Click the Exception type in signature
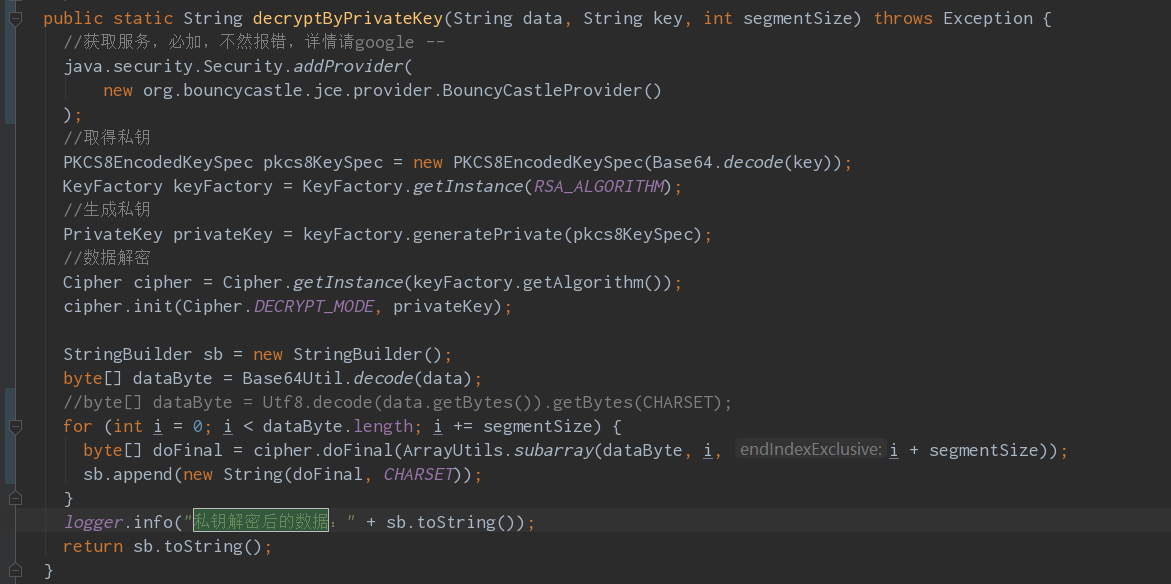This screenshot has height=584, width=1171. coord(988,19)
